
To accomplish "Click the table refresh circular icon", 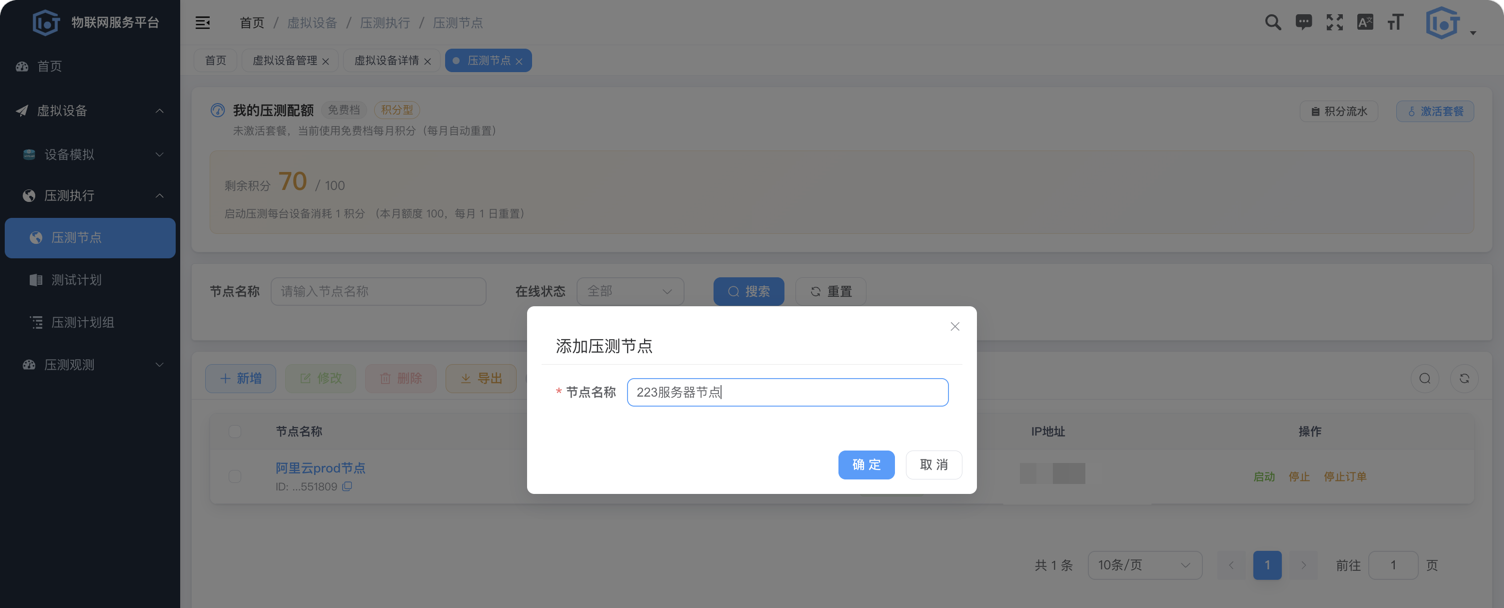I will click(1464, 379).
